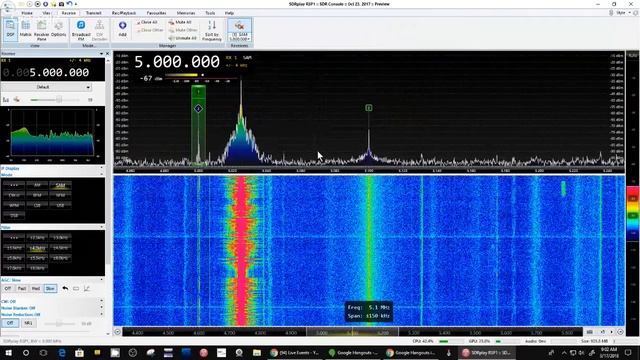Click the undo arrow in quick access toolbar

pos(69,4)
